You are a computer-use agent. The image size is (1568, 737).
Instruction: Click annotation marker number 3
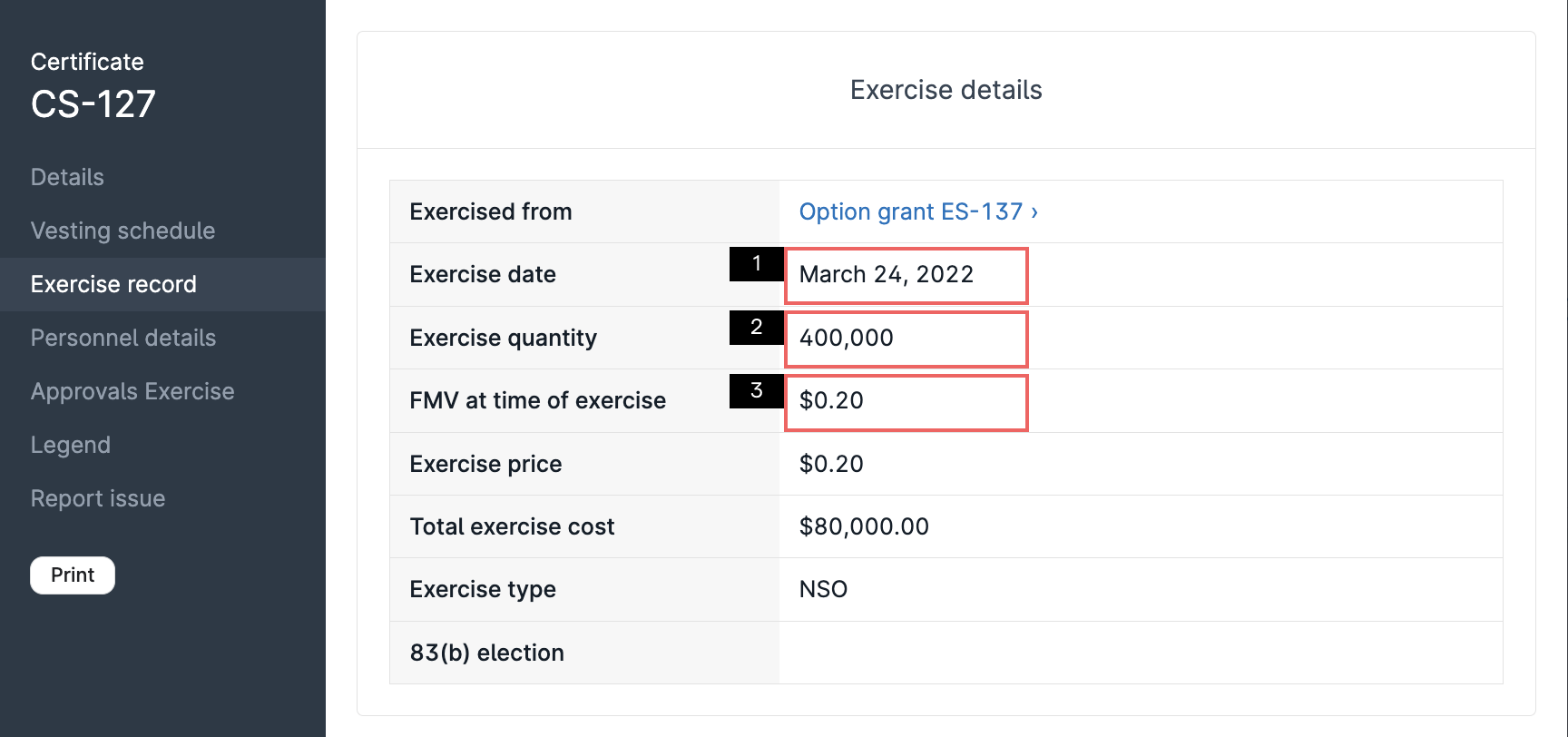[756, 390]
